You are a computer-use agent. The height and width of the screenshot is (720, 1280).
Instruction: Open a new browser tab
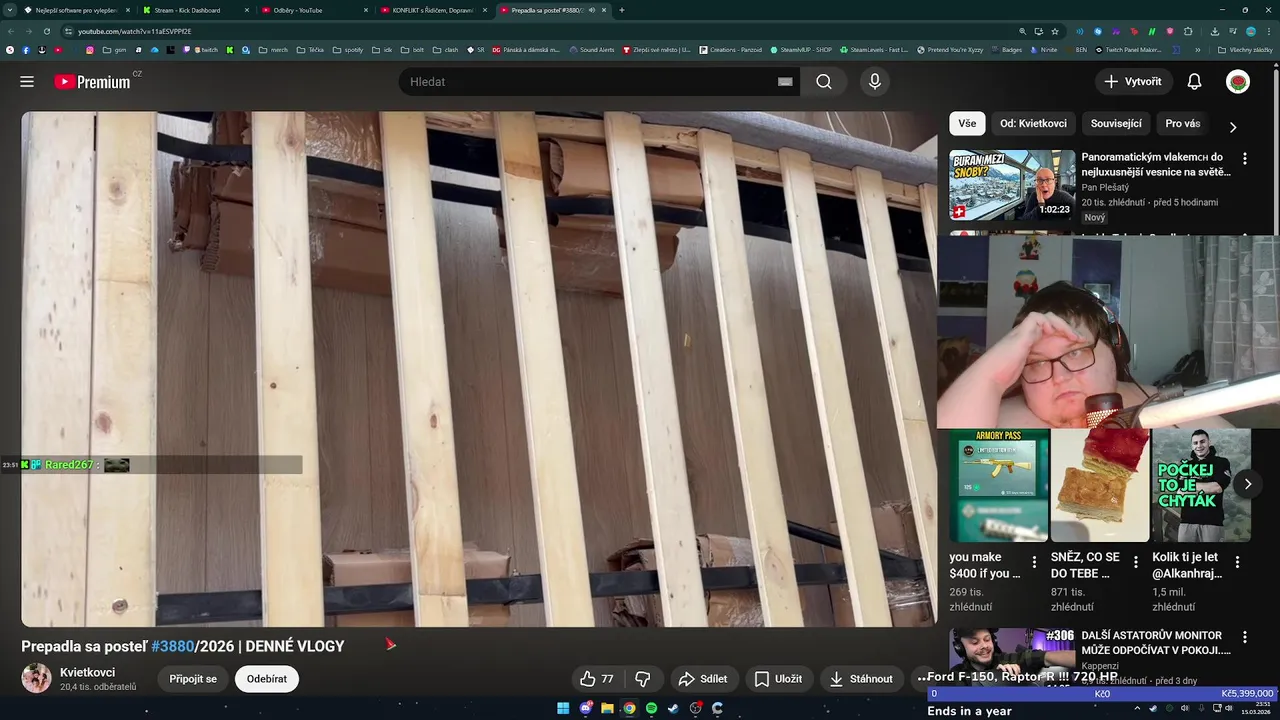click(x=622, y=10)
